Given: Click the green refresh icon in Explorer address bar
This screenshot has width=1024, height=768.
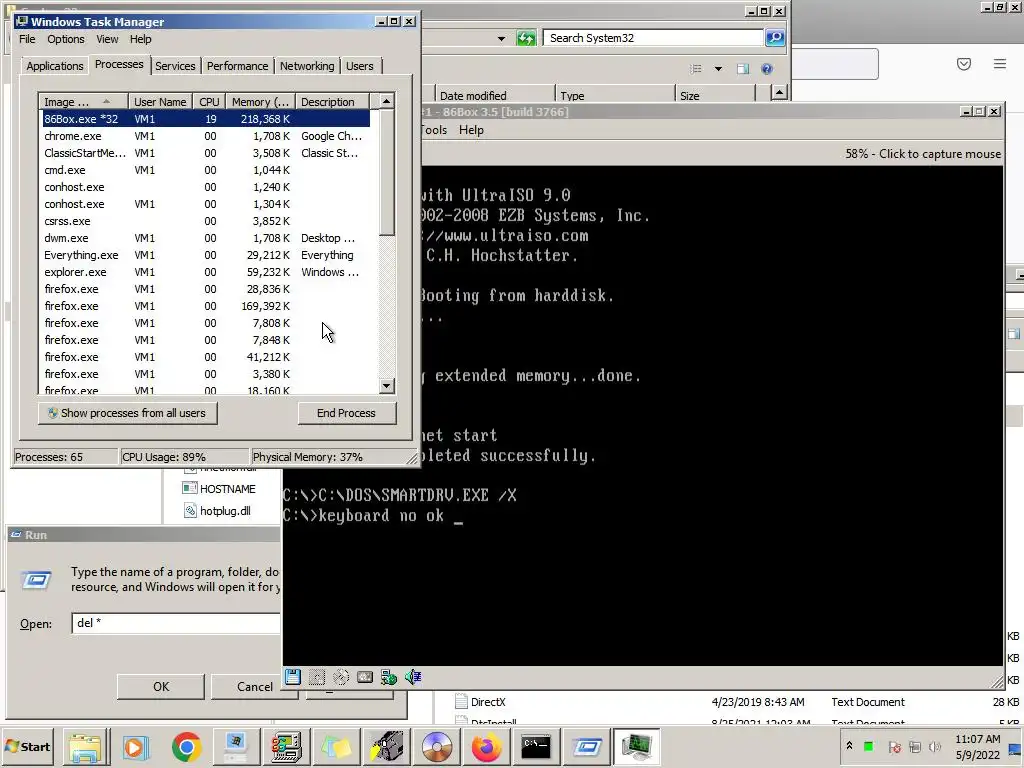Looking at the screenshot, I should [526, 38].
